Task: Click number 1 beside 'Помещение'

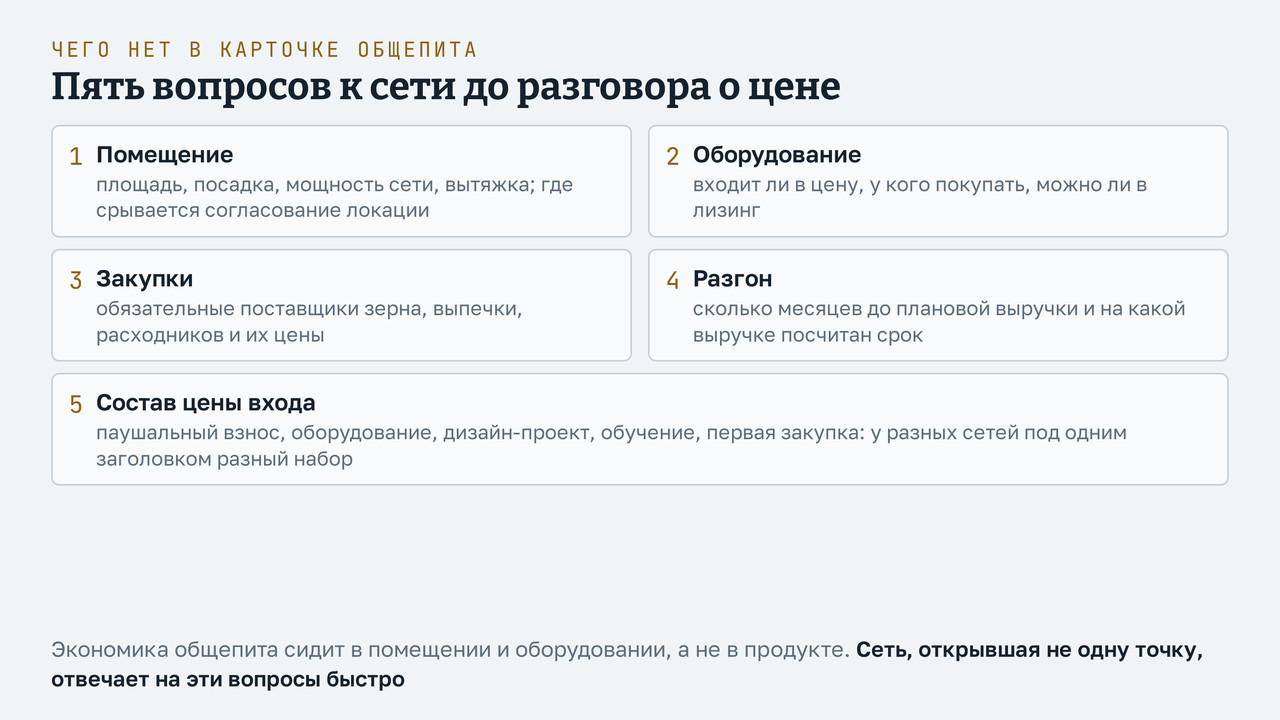Action: (75, 157)
